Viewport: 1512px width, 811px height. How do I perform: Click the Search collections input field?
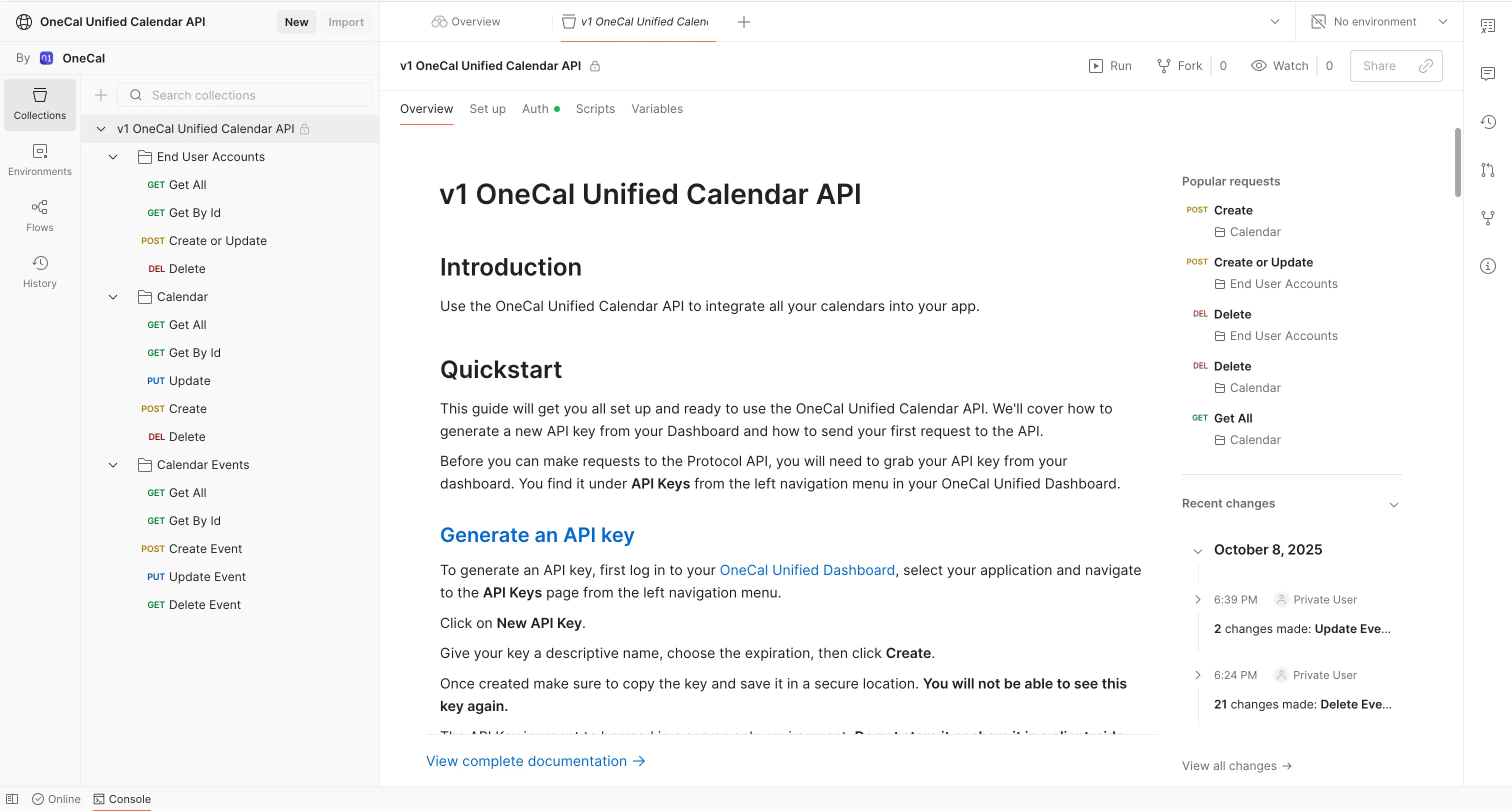252,95
